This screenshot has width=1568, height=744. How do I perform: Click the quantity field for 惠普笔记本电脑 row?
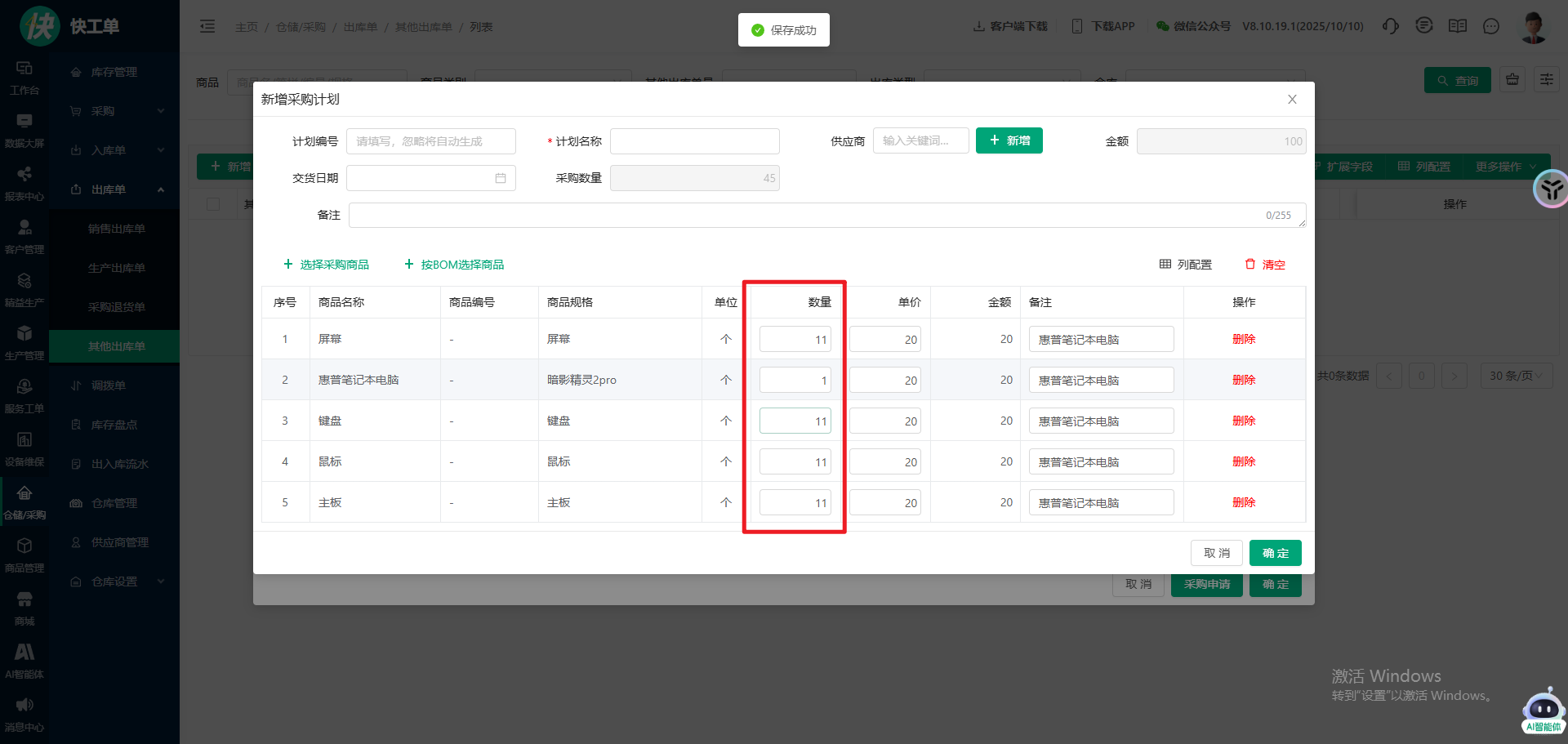795,380
